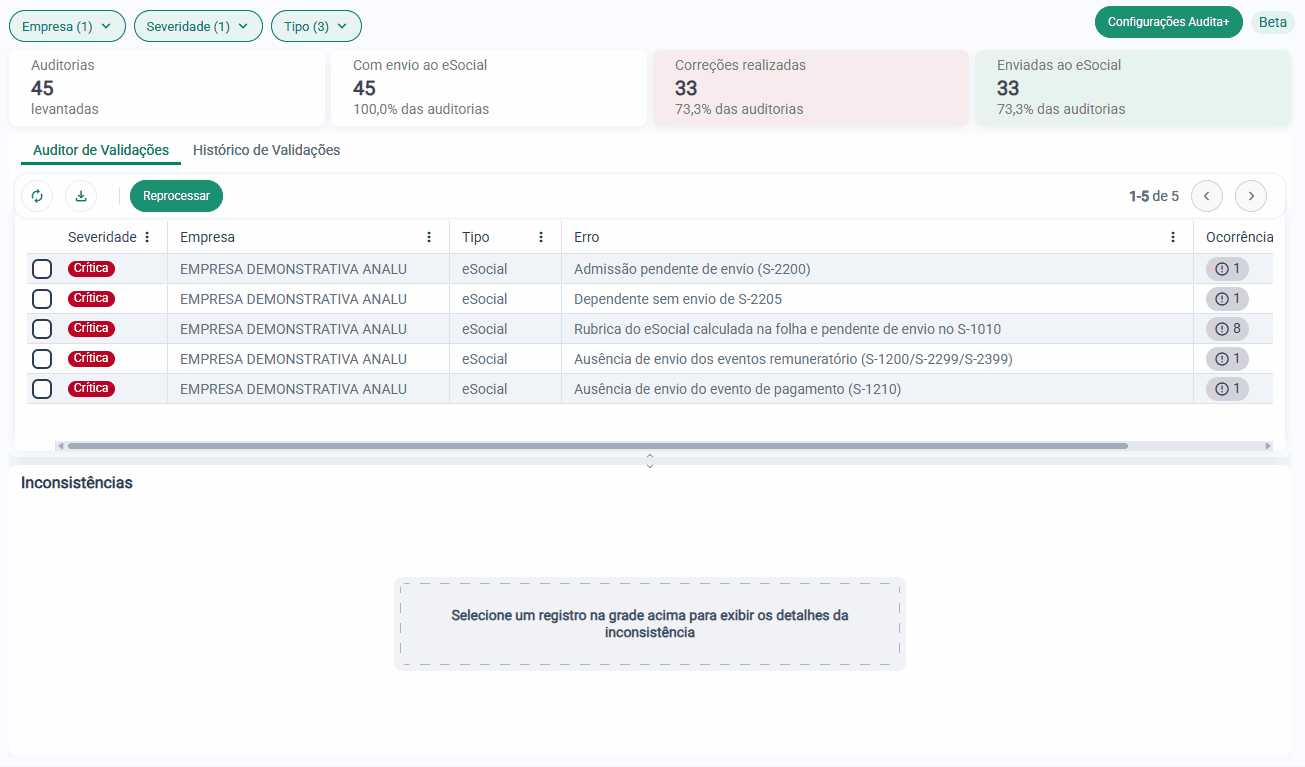This screenshot has width=1305, height=767.
Task: Click the Auditorias levantadas card
Action: pos(167,88)
